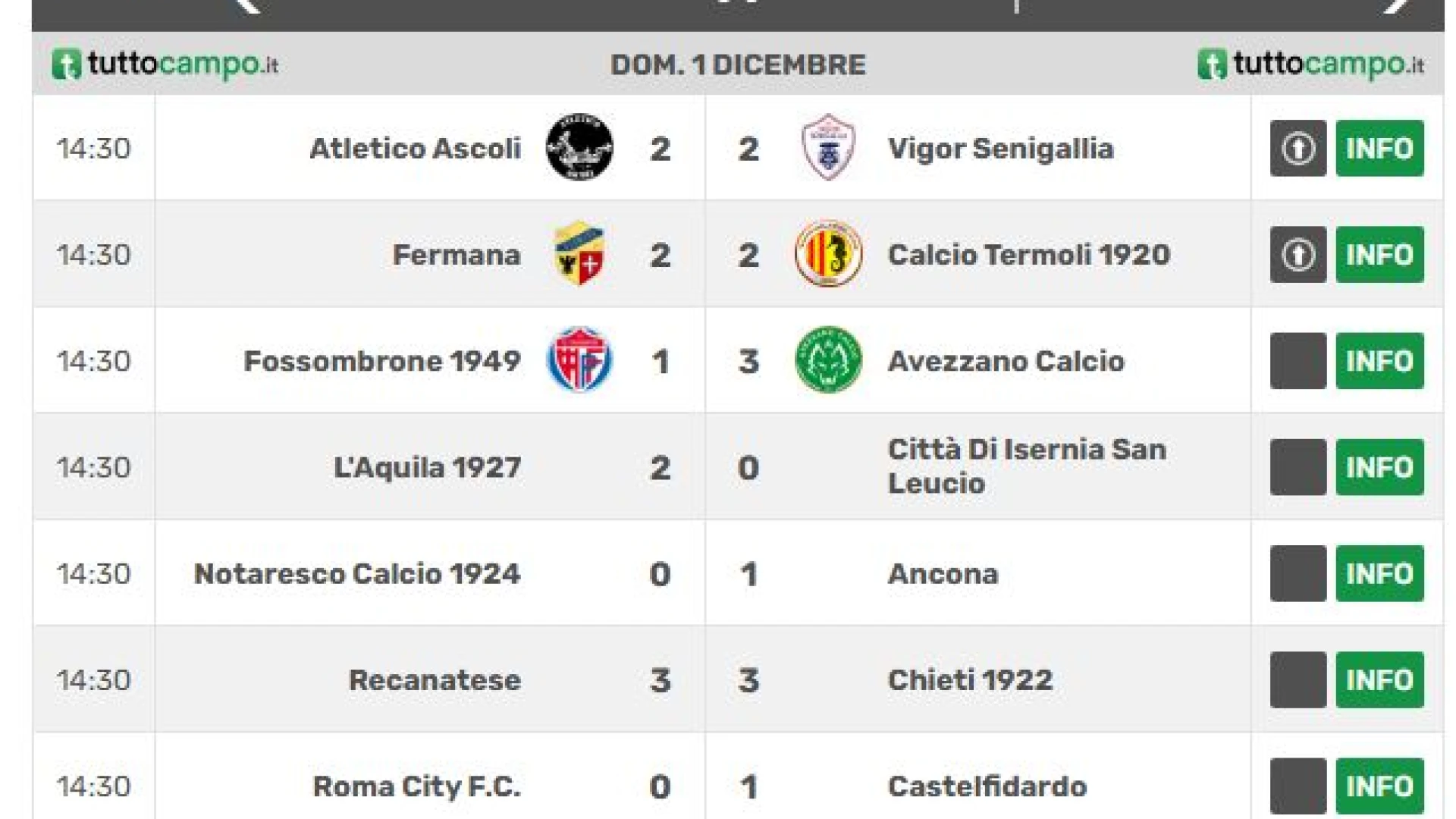This screenshot has width=1456, height=819.
Task: Select the Roma City F.C. team name
Action: click(416, 786)
